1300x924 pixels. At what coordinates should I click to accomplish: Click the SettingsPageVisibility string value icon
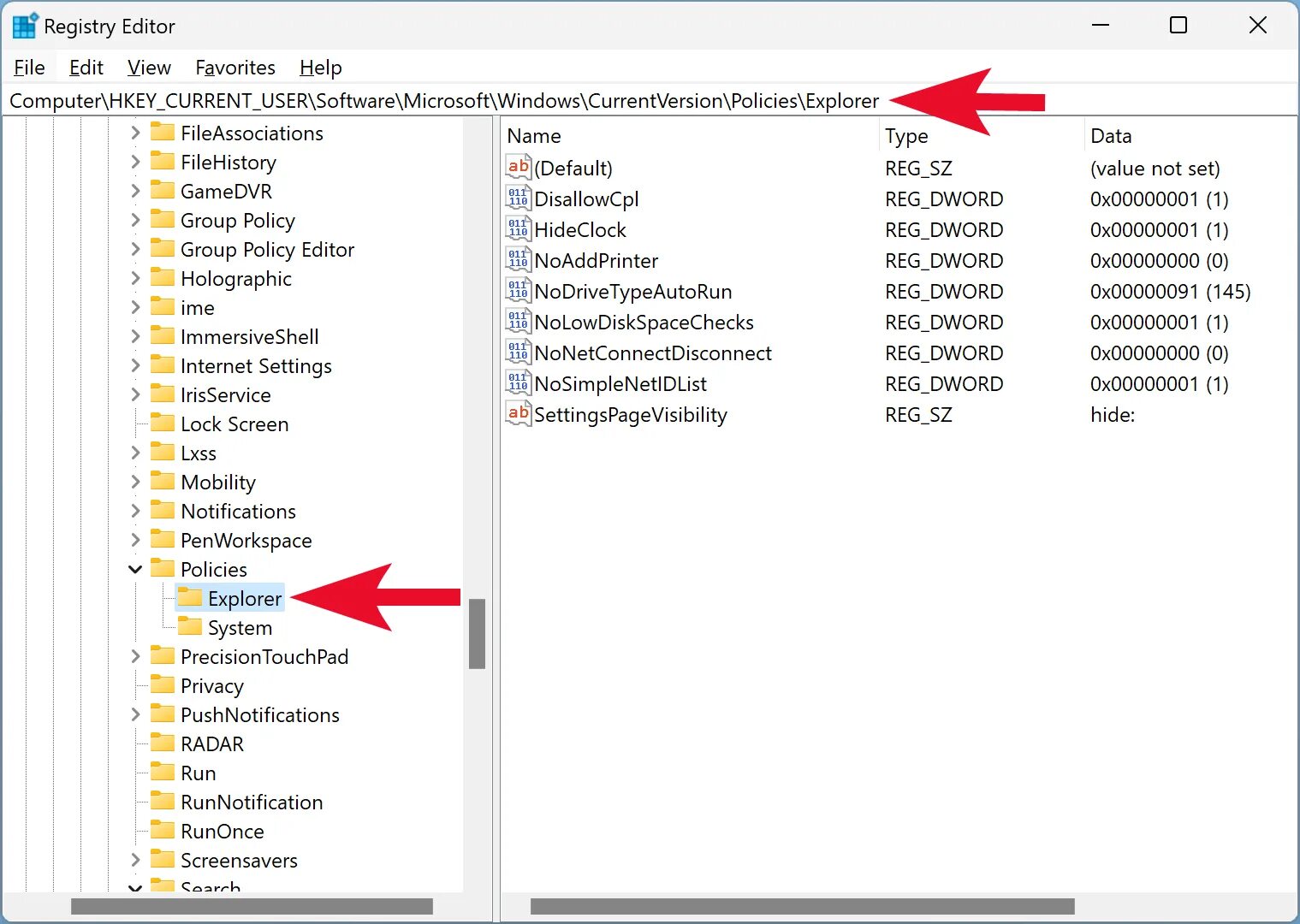518,414
